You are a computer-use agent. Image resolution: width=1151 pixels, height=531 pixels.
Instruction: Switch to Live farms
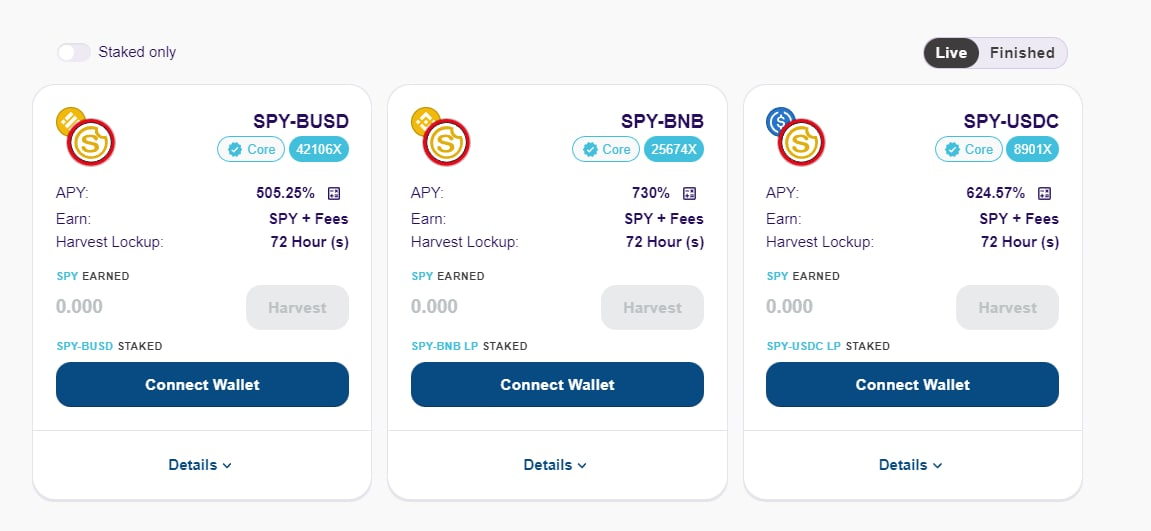(x=951, y=52)
